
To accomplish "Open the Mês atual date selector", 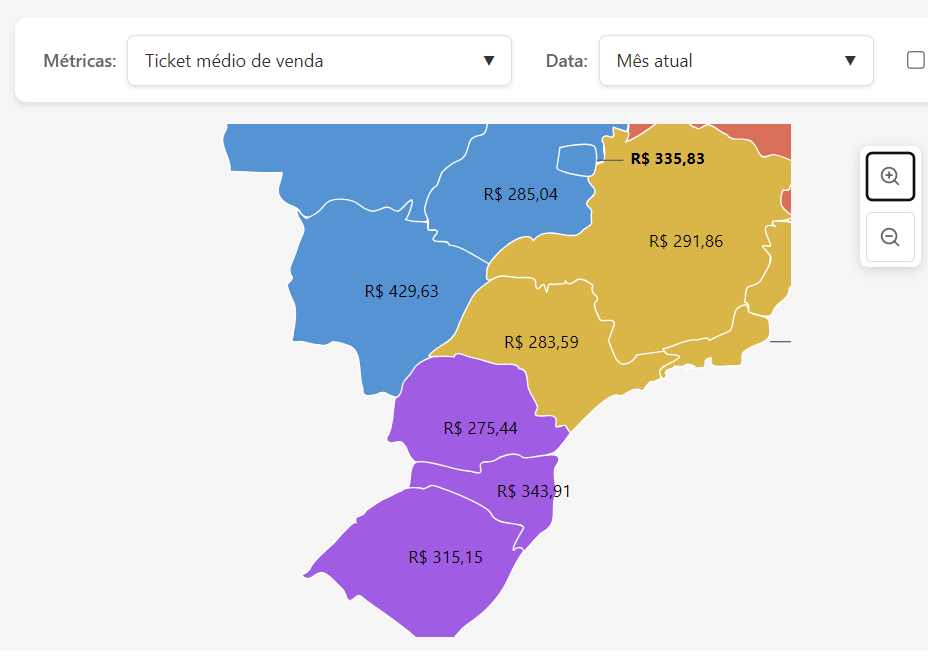I will 736,60.
